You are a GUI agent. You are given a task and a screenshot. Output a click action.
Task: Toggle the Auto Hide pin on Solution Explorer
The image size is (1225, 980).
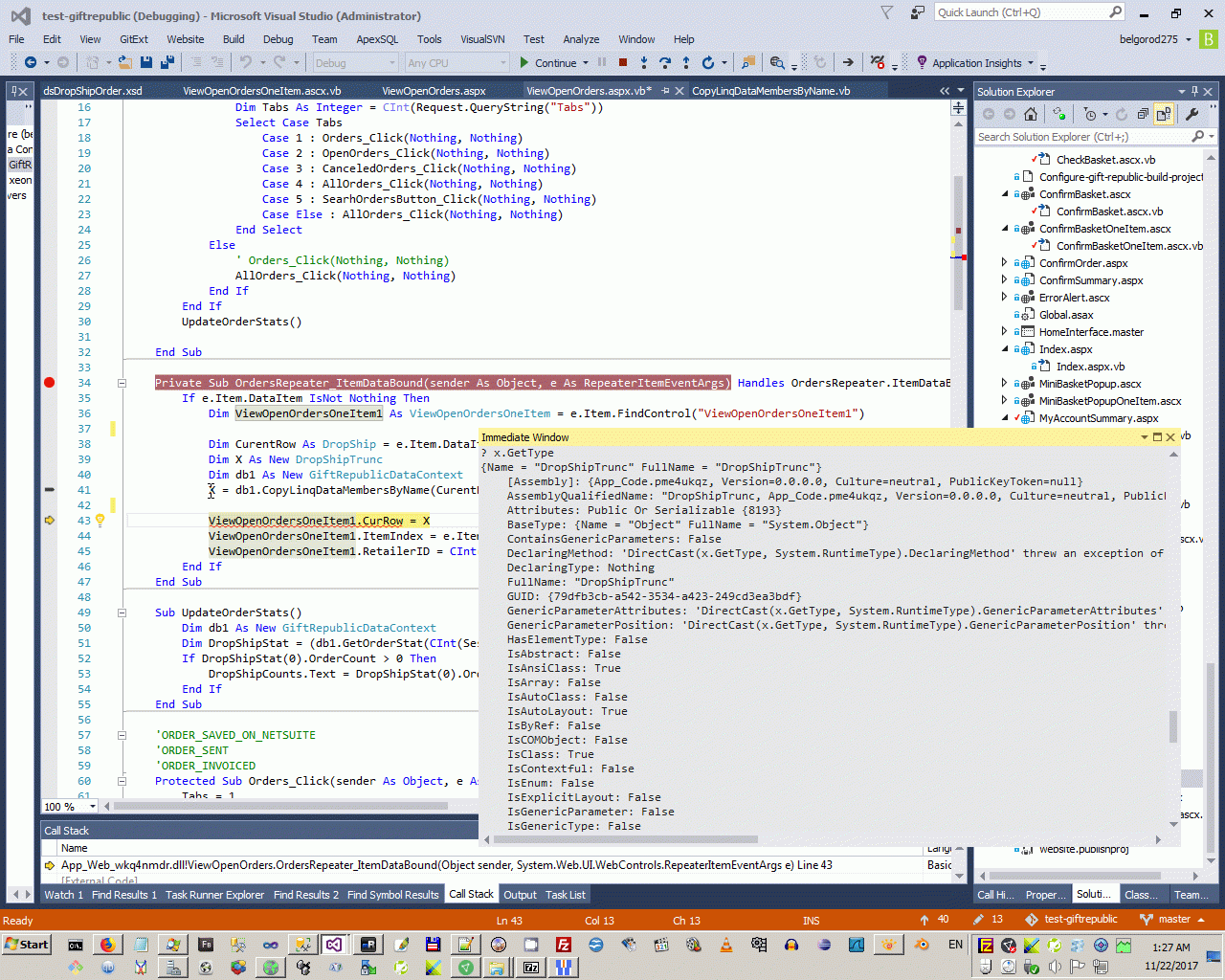click(1194, 92)
